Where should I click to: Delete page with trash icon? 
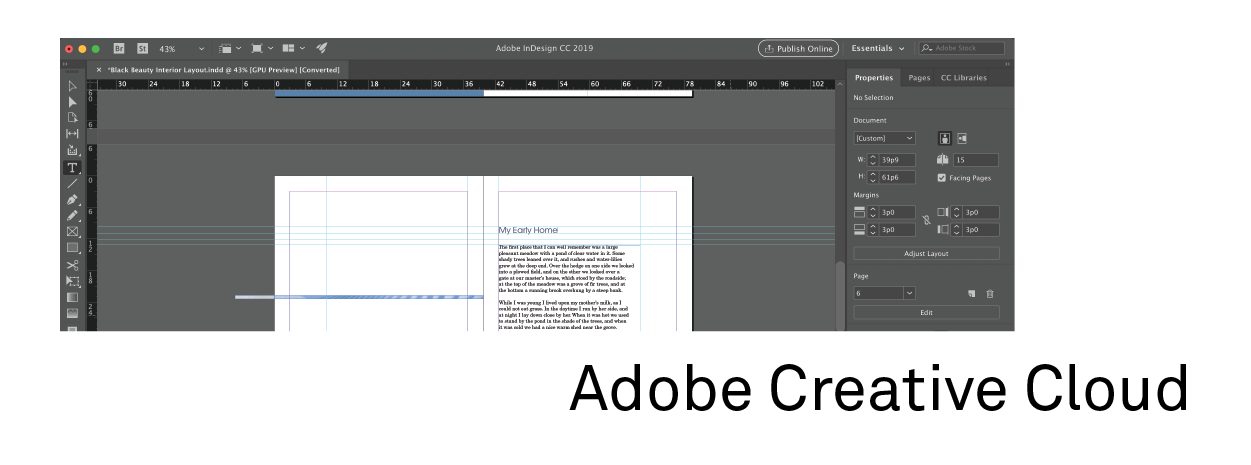990,293
